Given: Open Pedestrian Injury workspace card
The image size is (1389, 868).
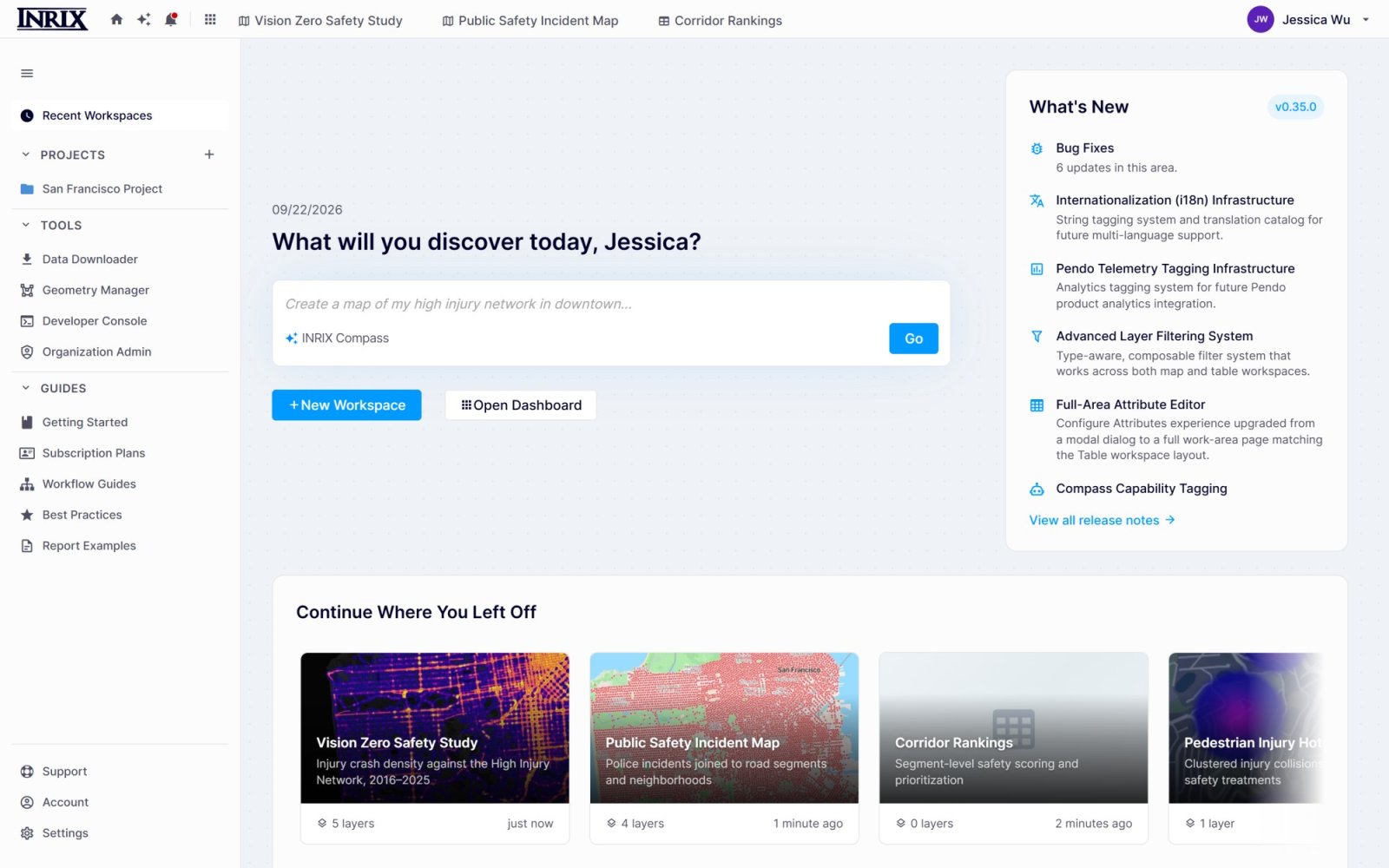Looking at the screenshot, I should coord(1246,748).
